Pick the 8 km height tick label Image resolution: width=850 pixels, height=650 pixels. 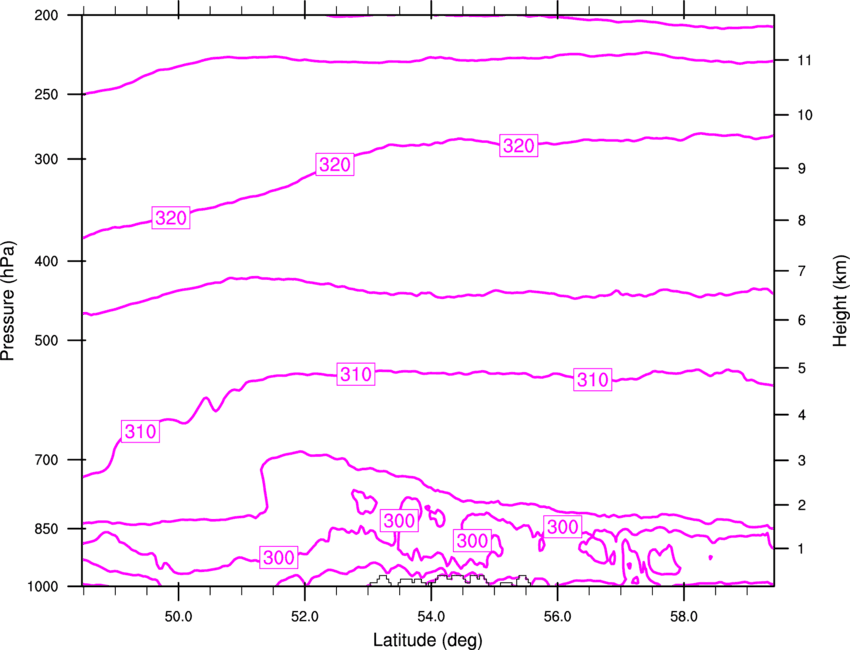click(x=801, y=221)
